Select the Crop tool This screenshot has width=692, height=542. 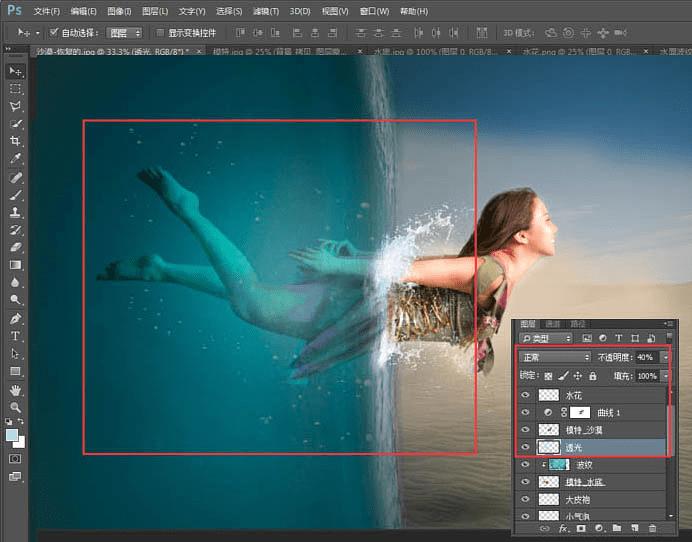[16, 141]
